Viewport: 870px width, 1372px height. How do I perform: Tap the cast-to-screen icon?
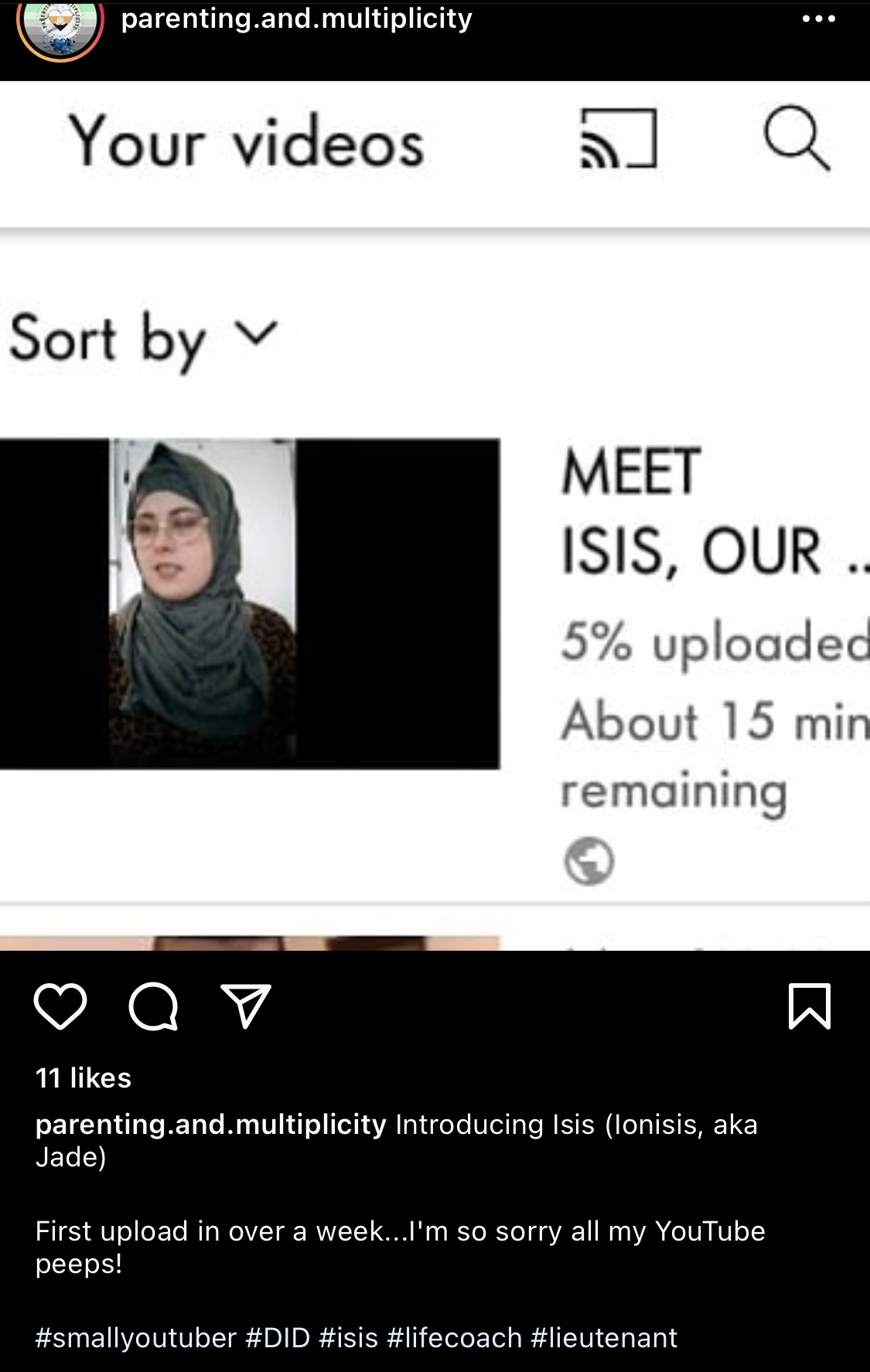pyautogui.click(x=619, y=138)
